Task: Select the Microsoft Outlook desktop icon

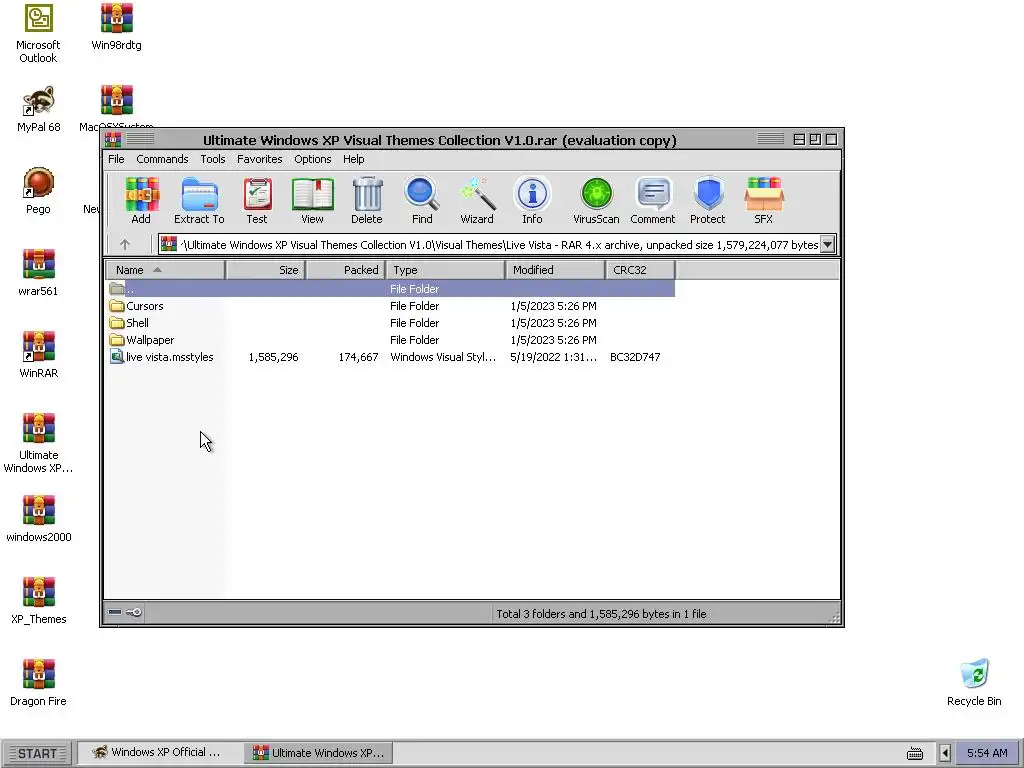Action: (38, 34)
